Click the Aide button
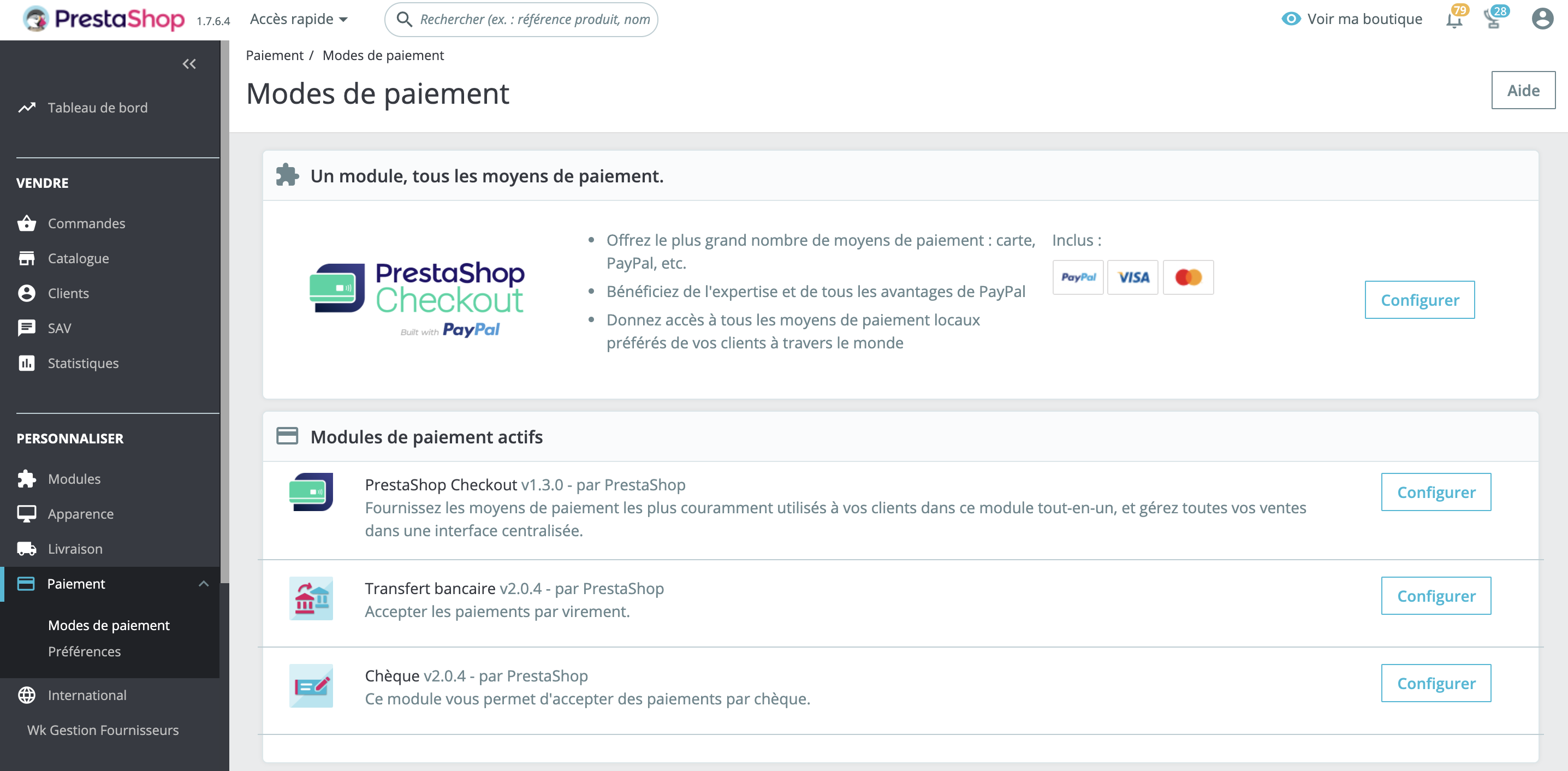 pos(1523,90)
